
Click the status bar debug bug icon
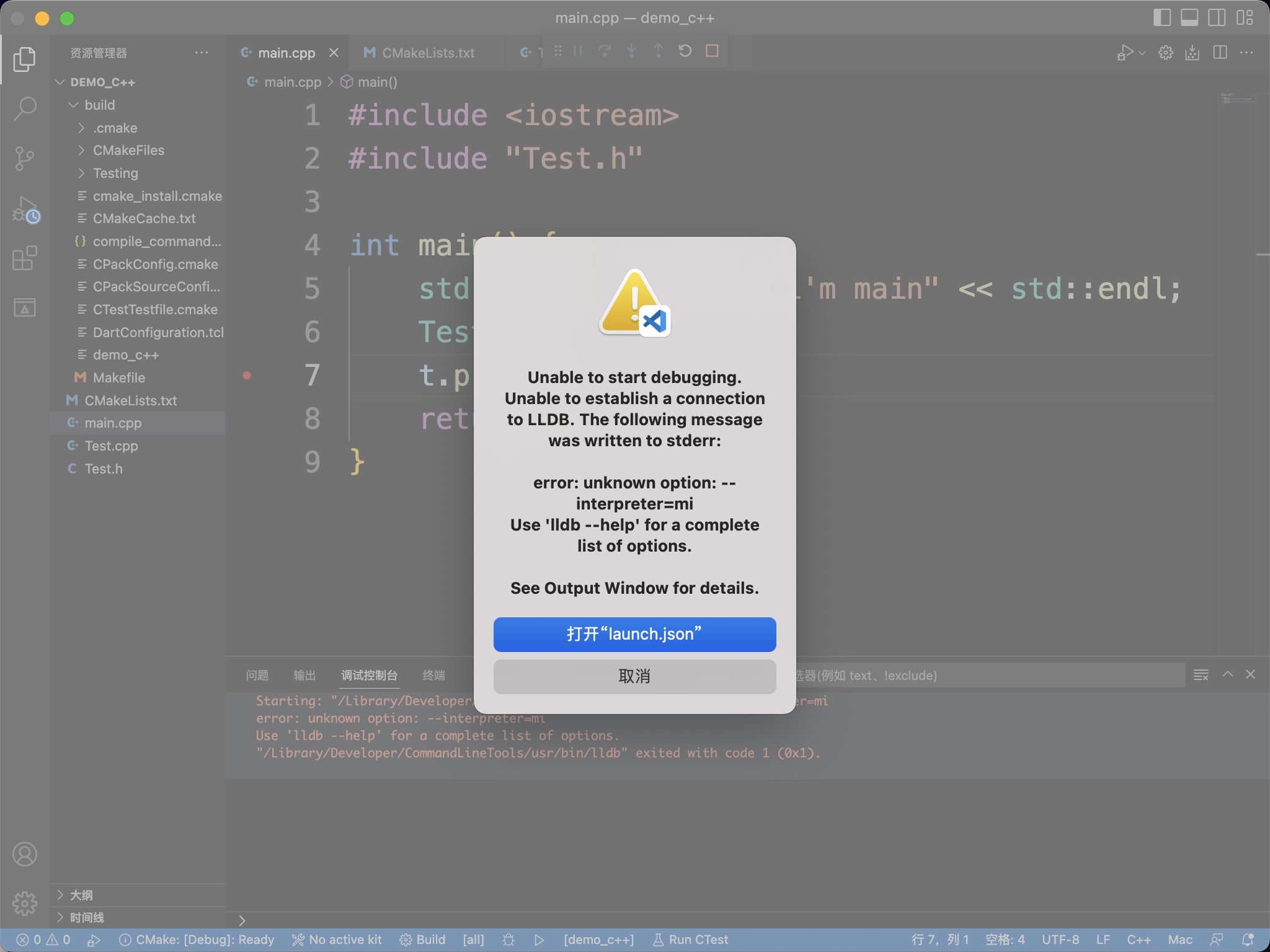508,940
